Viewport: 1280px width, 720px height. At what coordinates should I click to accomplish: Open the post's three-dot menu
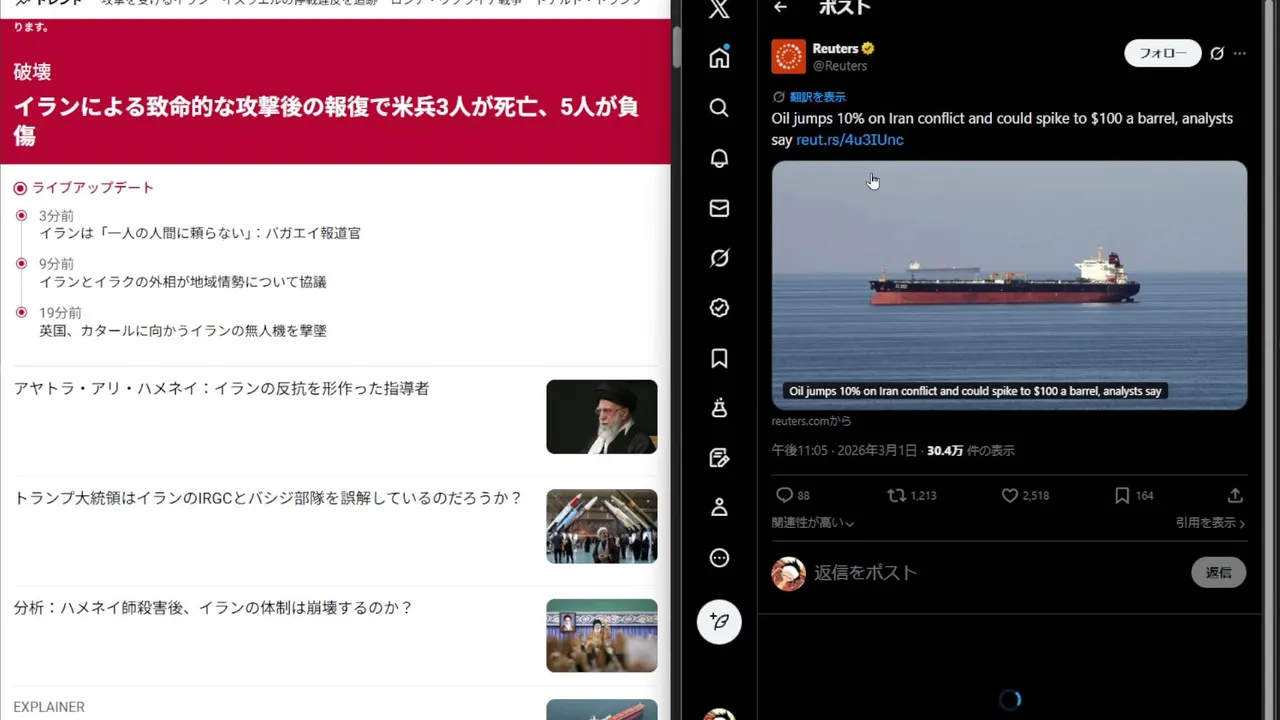click(1240, 53)
